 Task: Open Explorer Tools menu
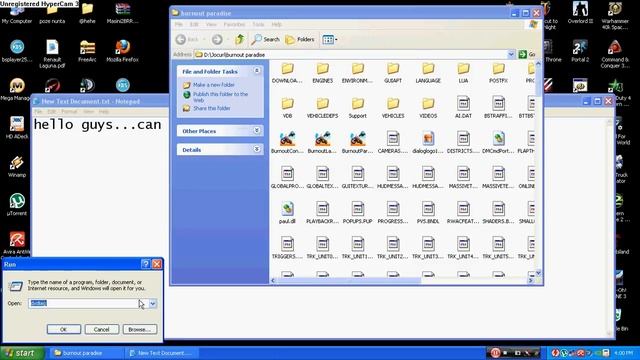258,24
